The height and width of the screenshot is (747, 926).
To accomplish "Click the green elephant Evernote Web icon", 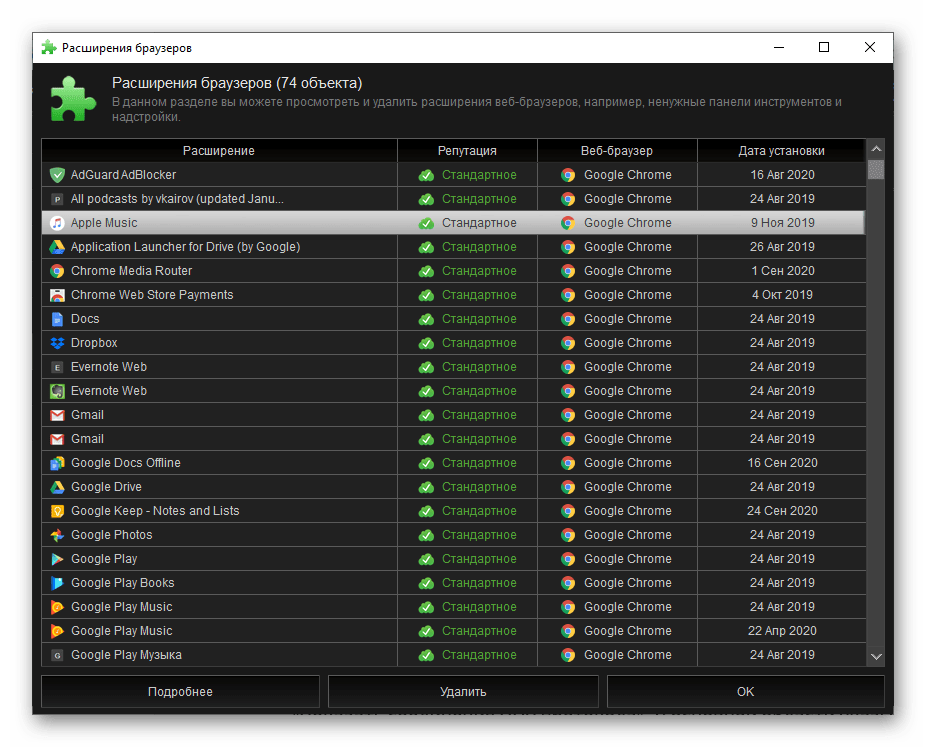I will (x=57, y=391).
